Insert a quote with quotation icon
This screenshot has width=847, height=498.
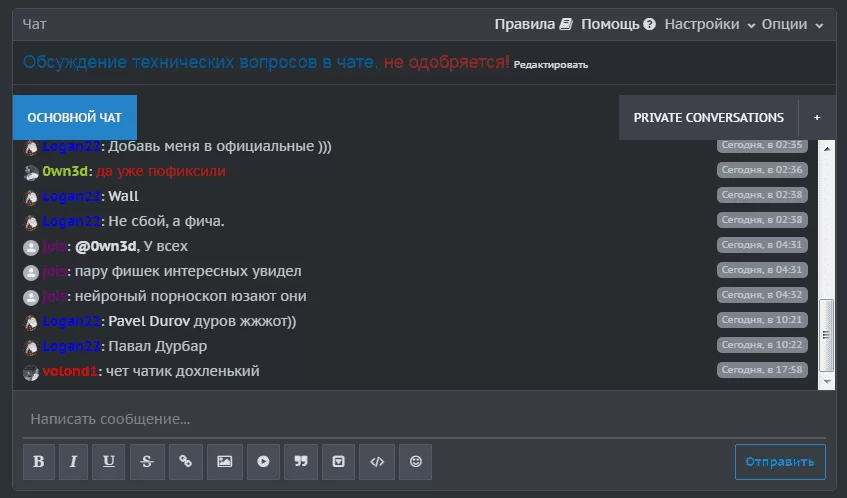(301, 462)
